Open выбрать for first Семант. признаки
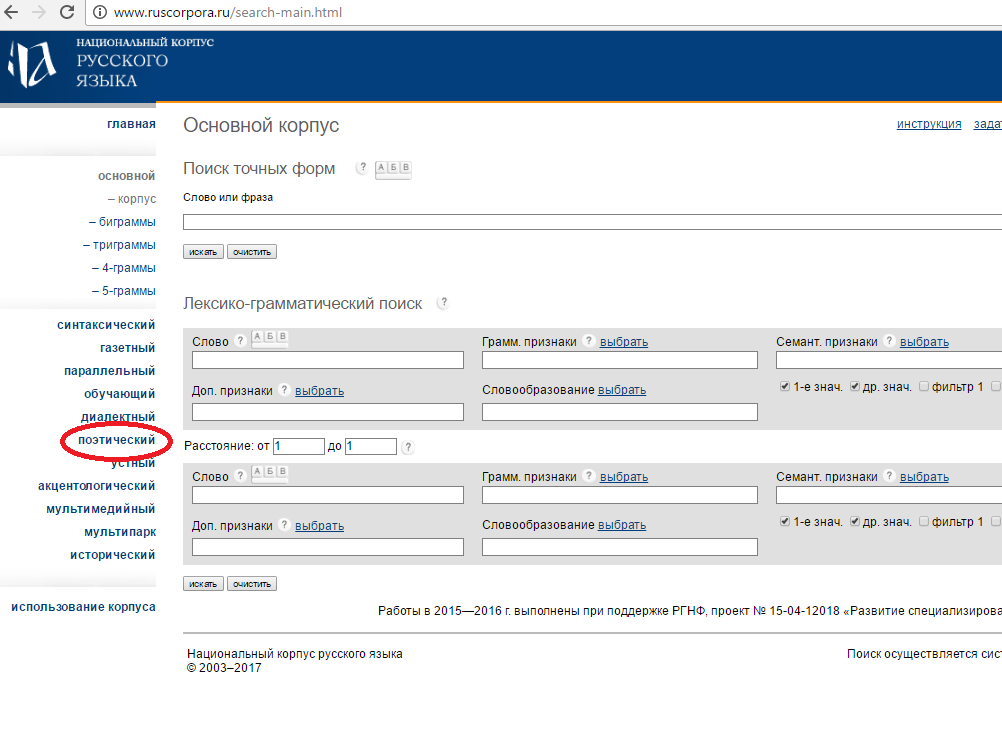 924,342
